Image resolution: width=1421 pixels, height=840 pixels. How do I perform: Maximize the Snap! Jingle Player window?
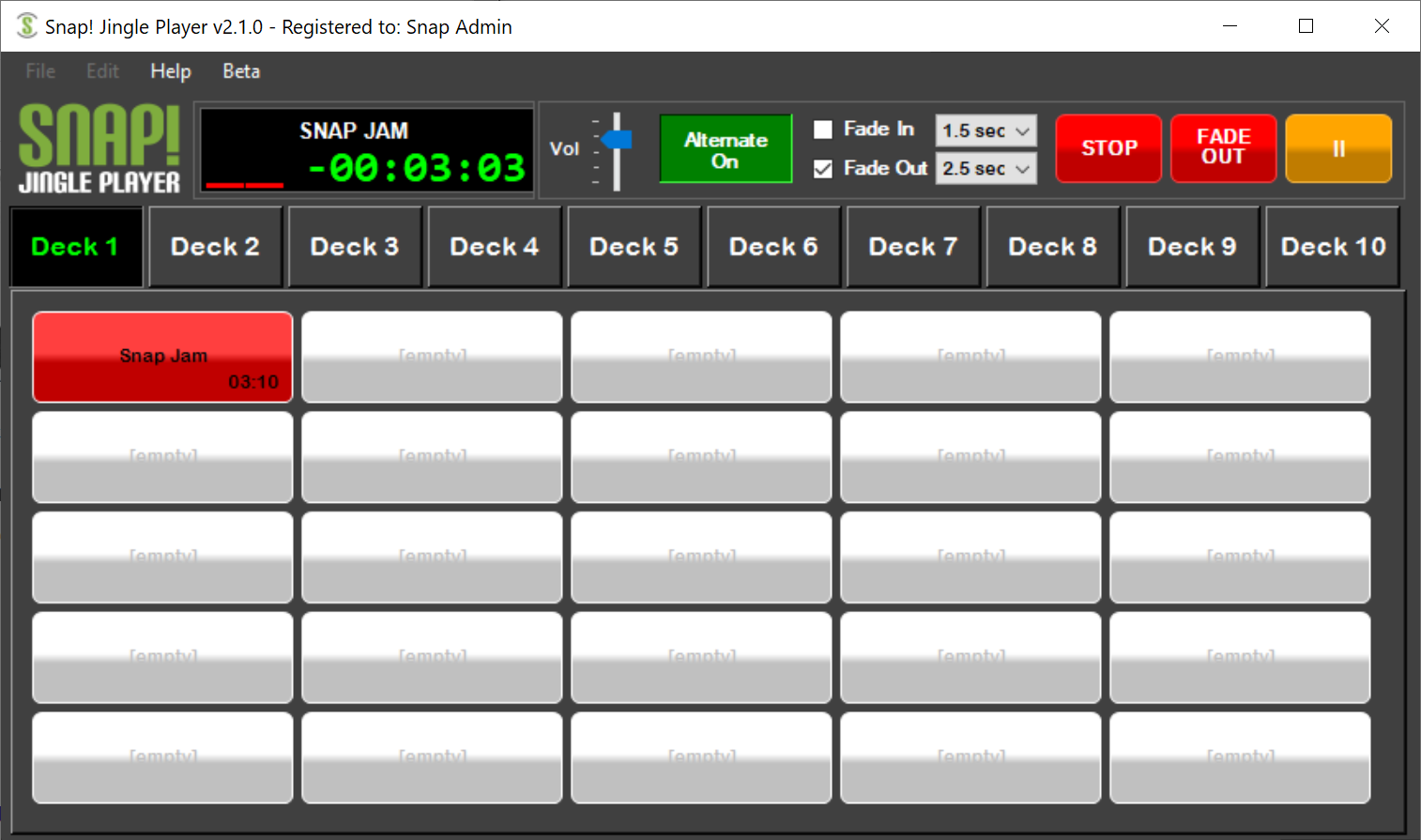(x=1306, y=26)
